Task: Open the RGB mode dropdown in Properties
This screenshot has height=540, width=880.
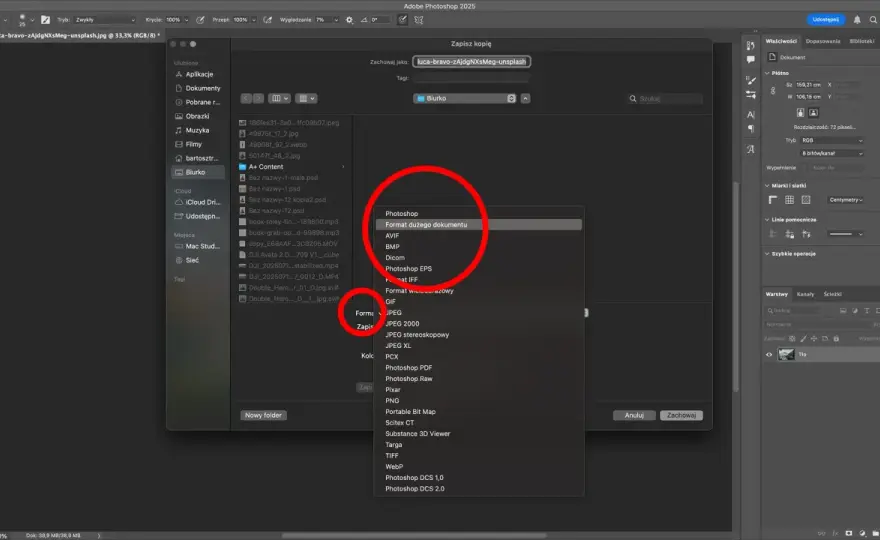Action: coord(831,140)
